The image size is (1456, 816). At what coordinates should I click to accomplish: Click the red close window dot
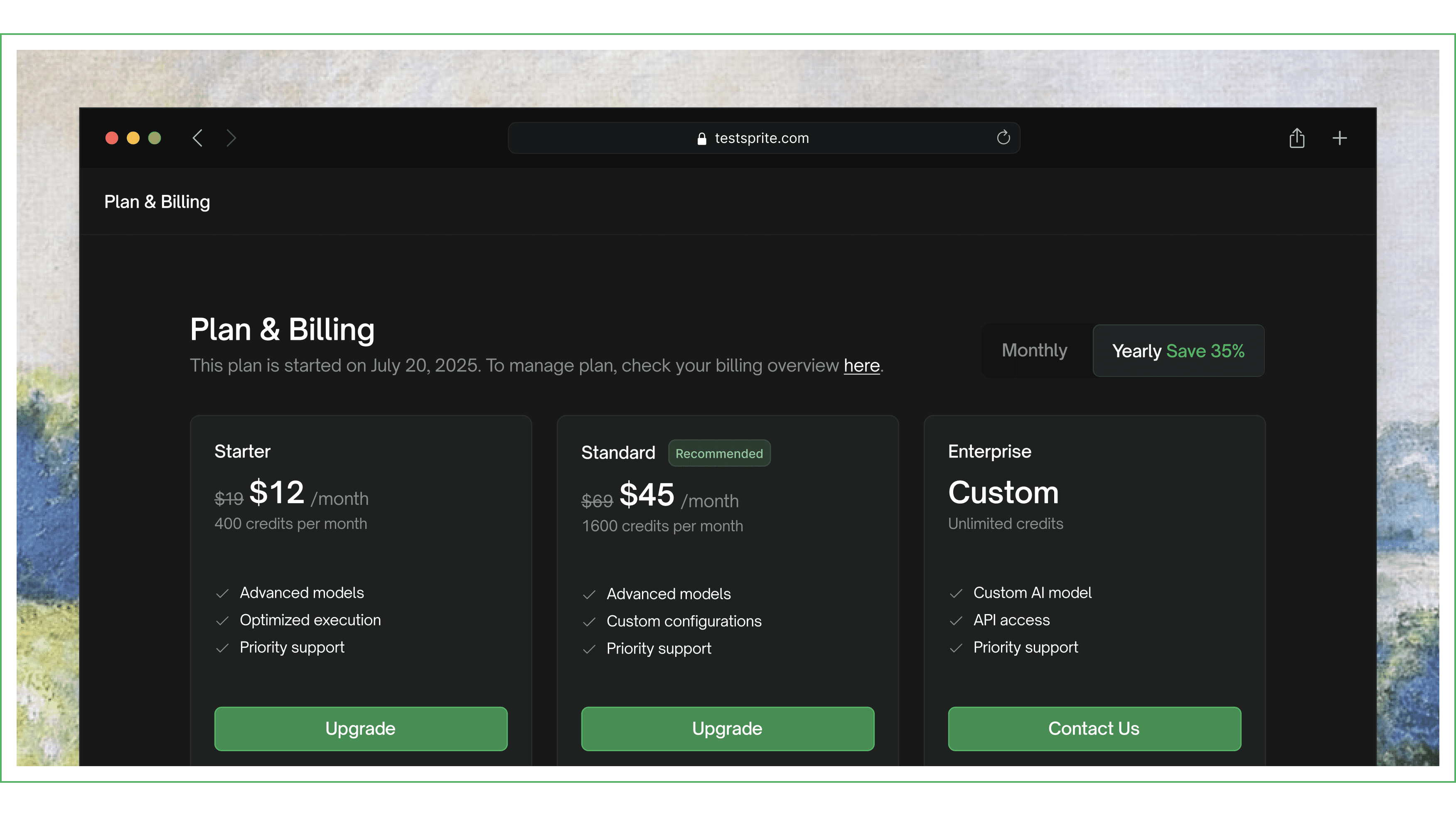[112, 138]
